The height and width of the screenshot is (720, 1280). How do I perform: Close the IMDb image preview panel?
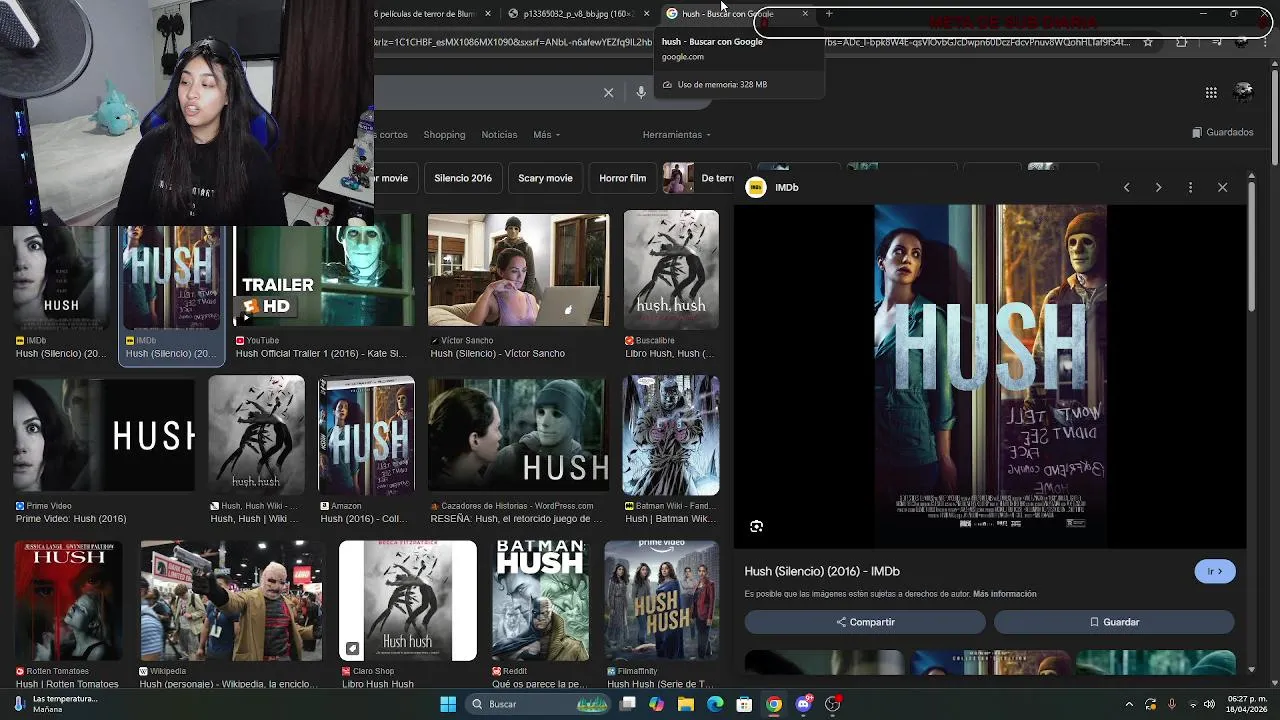(1222, 187)
